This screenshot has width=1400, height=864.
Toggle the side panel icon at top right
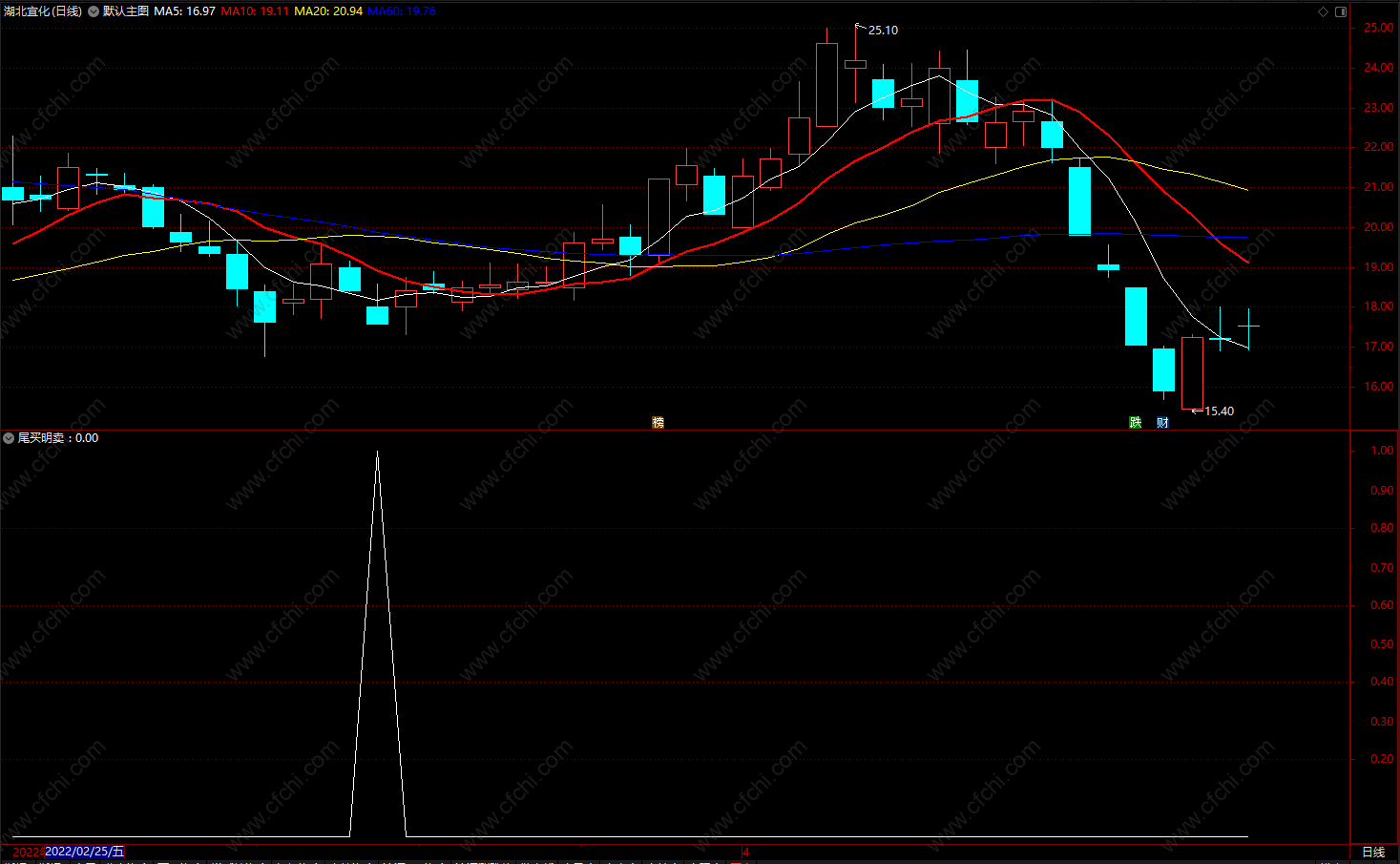(1341, 11)
